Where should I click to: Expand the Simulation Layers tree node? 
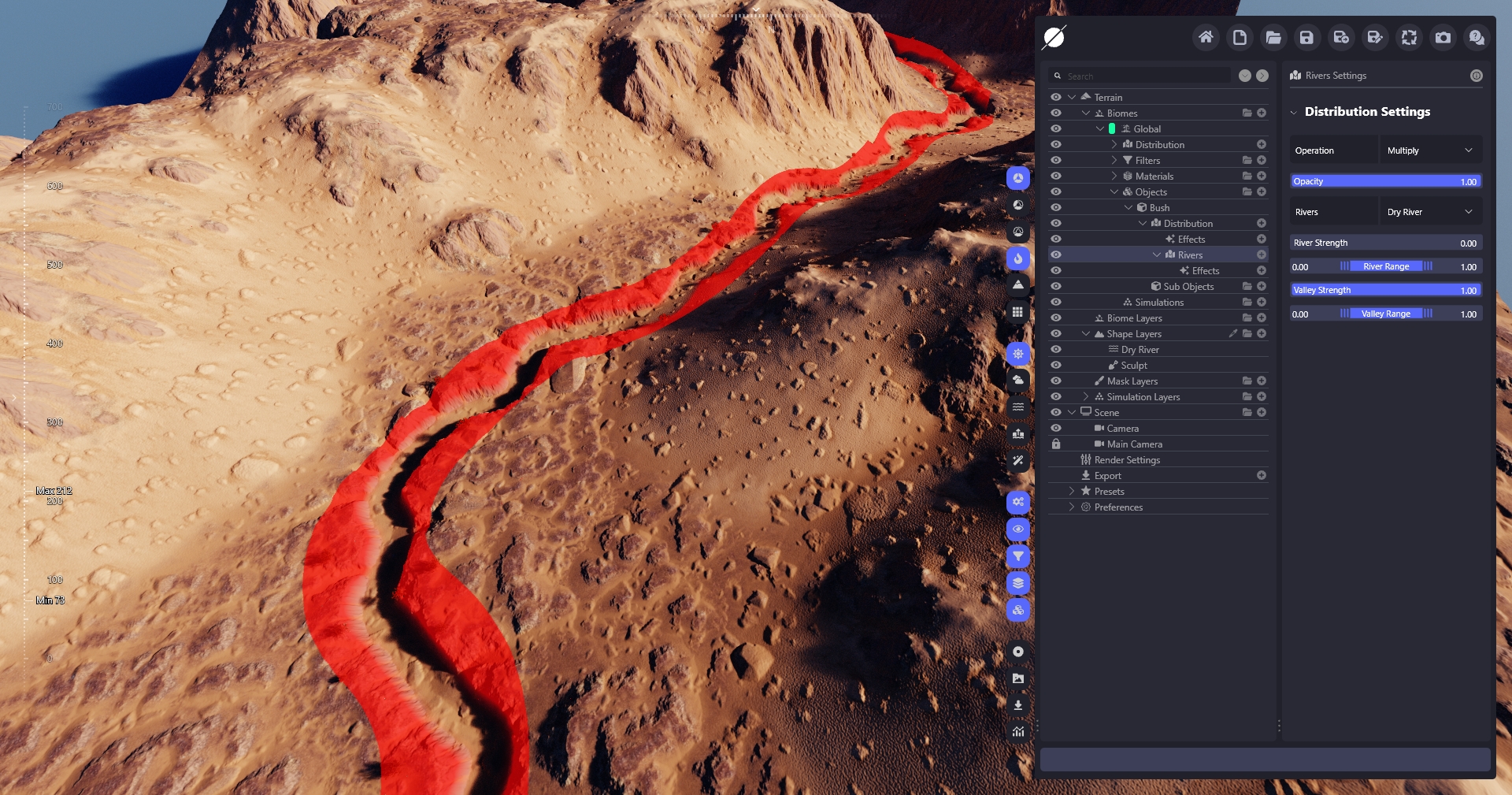(1086, 397)
